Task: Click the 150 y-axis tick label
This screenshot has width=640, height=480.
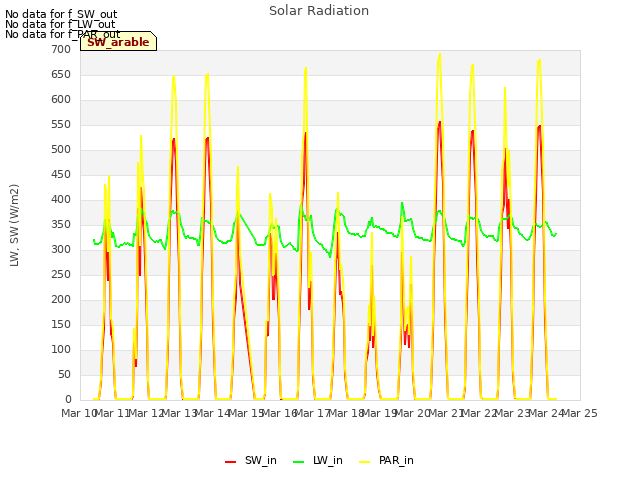Action: tap(61, 324)
